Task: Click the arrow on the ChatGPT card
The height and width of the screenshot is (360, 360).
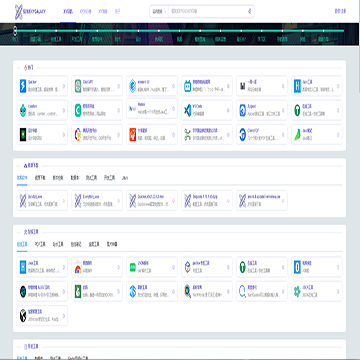Action: tap(118, 86)
